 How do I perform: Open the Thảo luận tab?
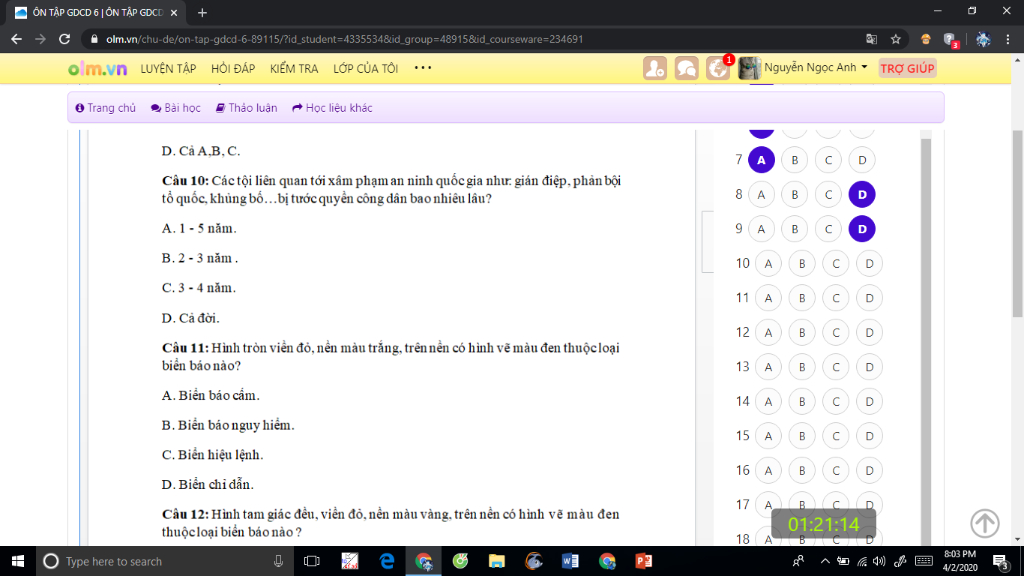tap(246, 108)
